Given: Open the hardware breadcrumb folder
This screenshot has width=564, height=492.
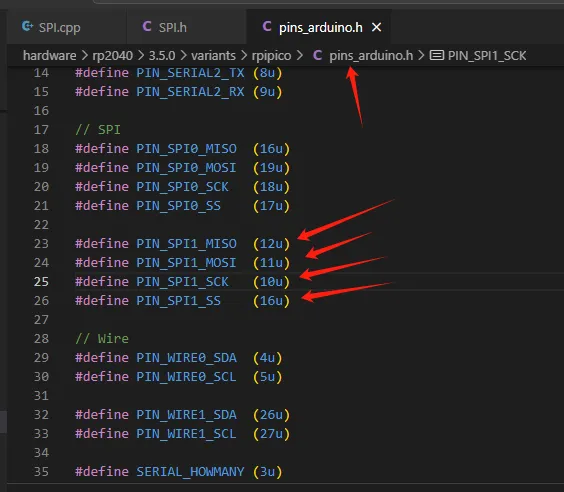Looking at the screenshot, I should pos(50,55).
